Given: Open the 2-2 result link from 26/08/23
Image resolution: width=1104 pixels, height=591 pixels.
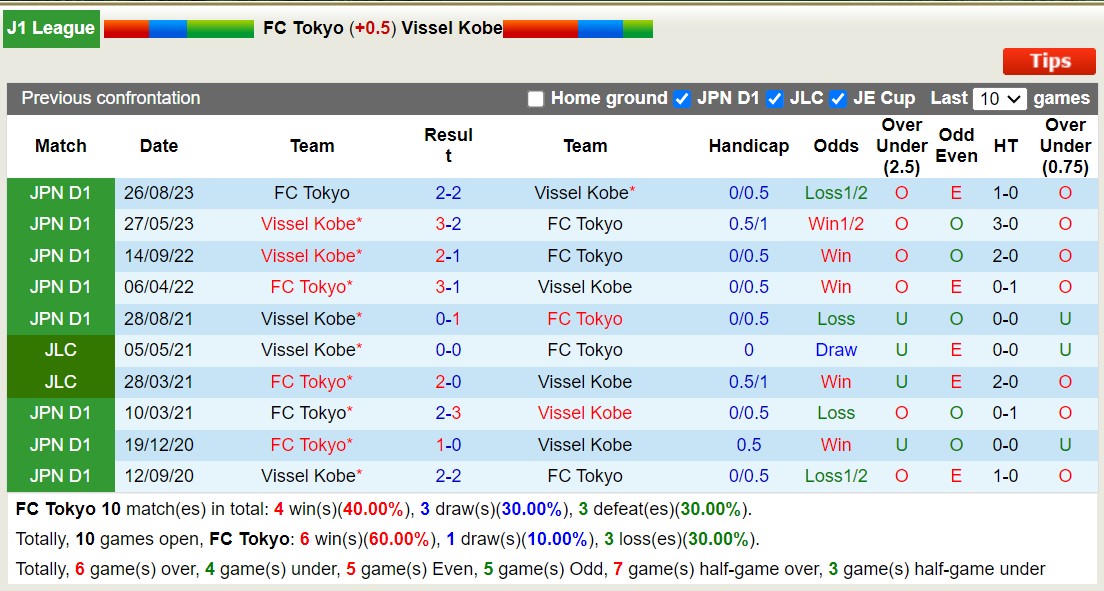Looking at the screenshot, I should pyautogui.click(x=449, y=193).
